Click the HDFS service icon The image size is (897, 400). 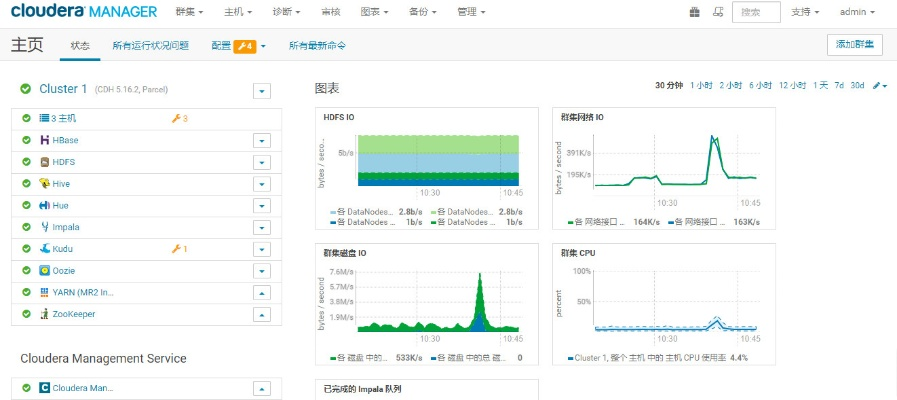[x=45, y=162]
